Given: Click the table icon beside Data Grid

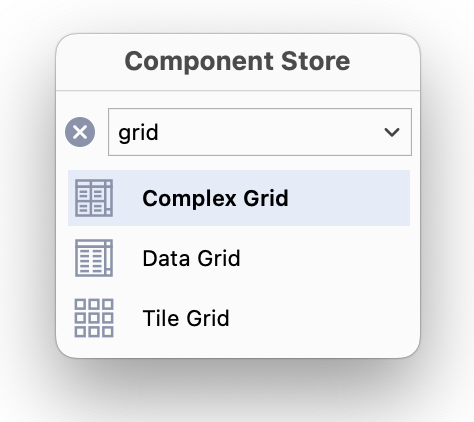Looking at the screenshot, I should pyautogui.click(x=94, y=258).
